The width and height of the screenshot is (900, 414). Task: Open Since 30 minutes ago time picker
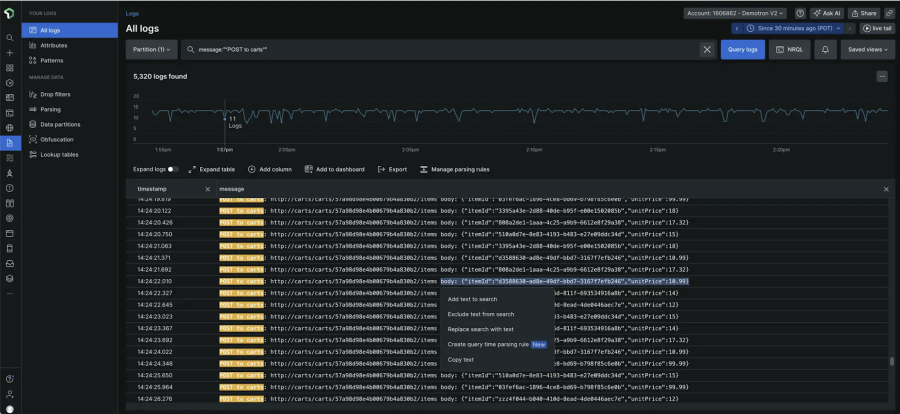tap(793, 28)
